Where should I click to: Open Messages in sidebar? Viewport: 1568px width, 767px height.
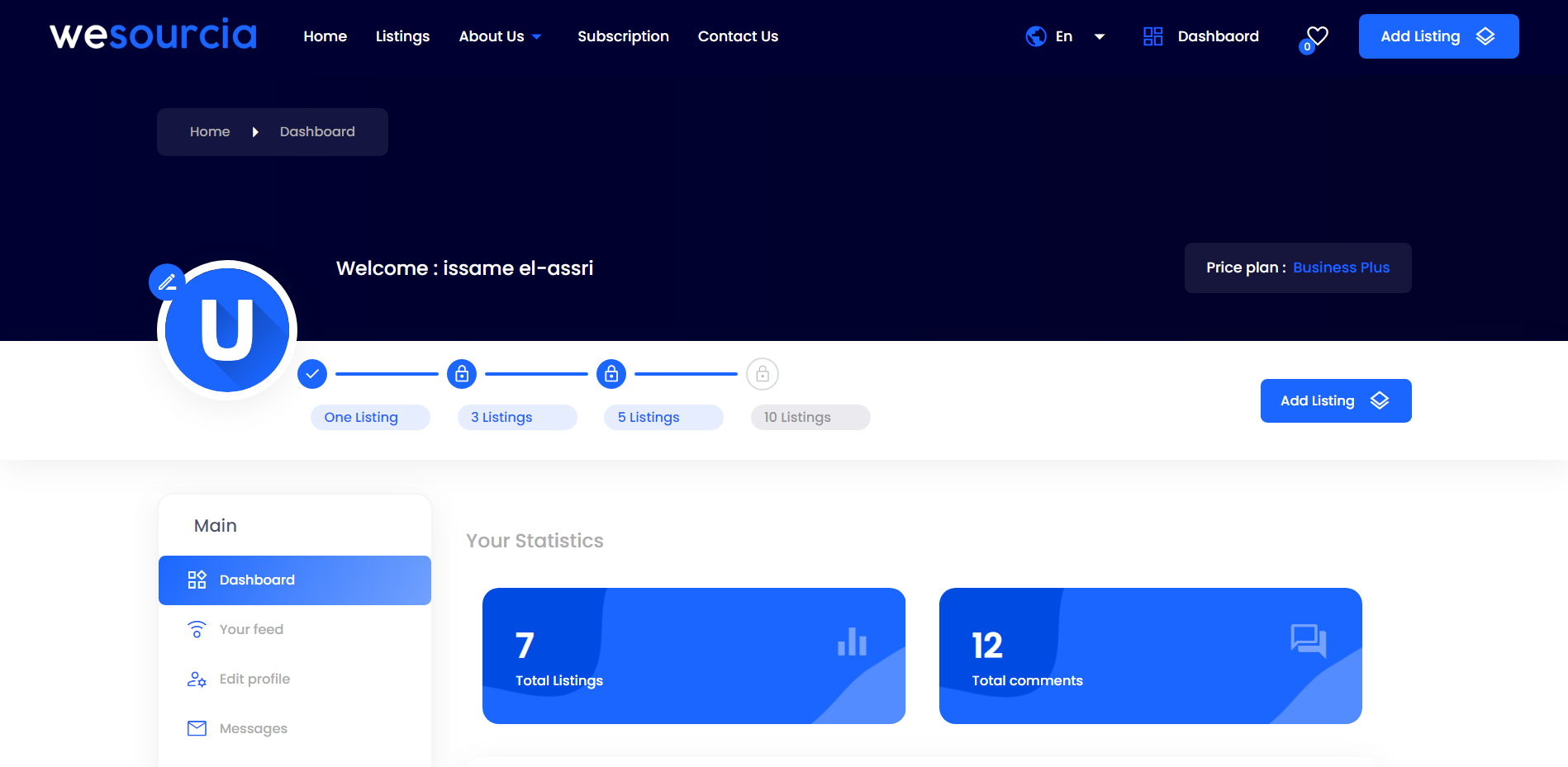click(x=295, y=729)
